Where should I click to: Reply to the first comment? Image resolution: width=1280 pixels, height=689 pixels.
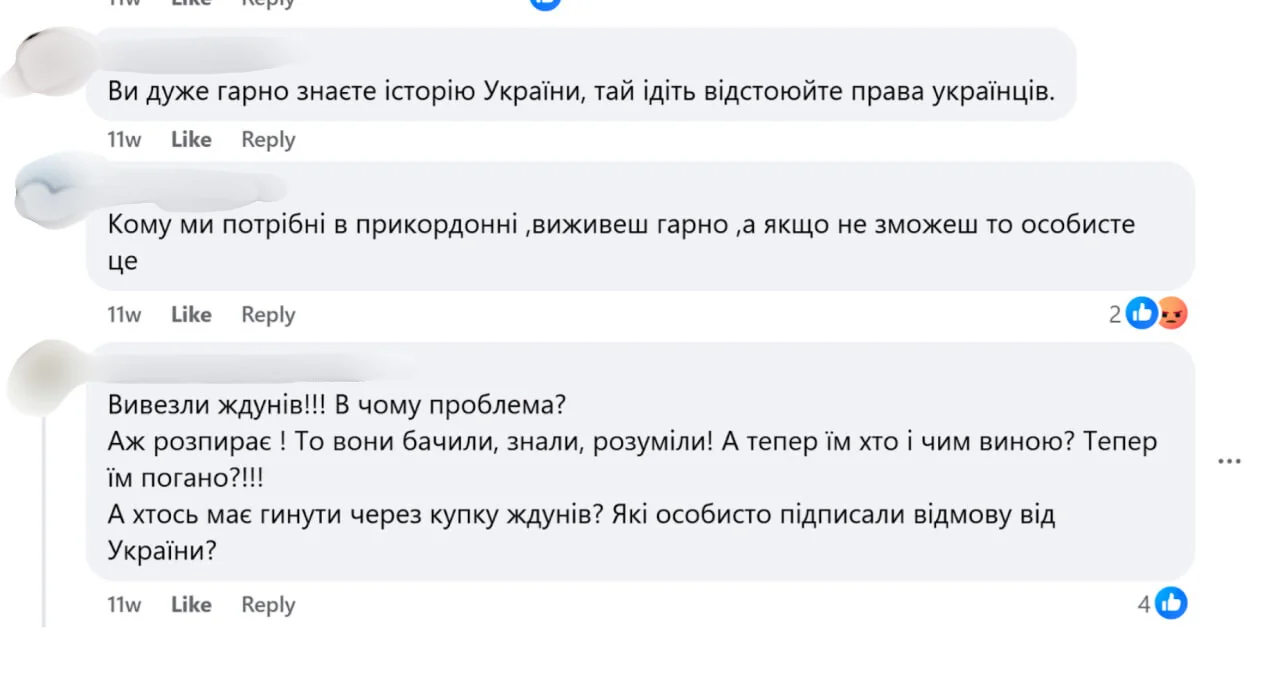(267, 139)
